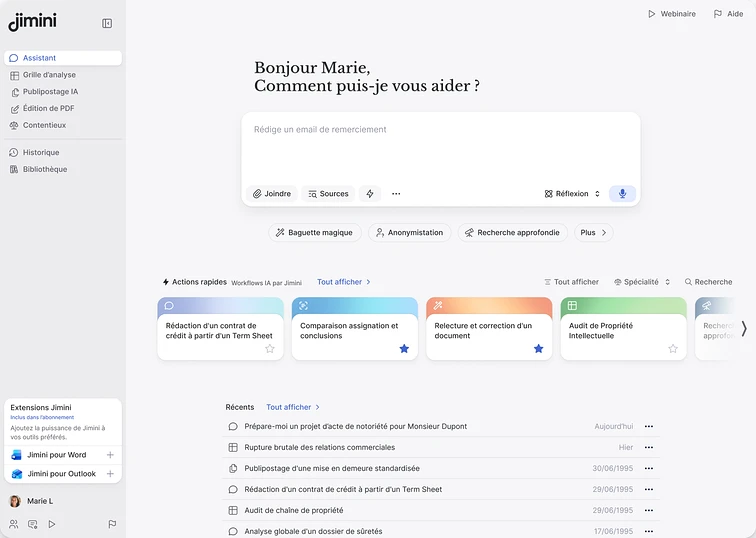
Task: Unstar Comparaison assignation et conclusions card
Action: (404, 349)
